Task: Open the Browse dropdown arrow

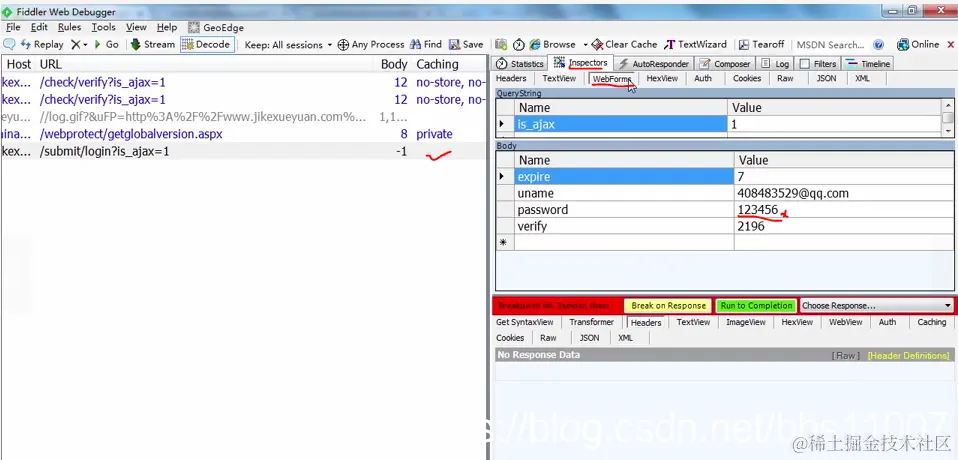Action: pyautogui.click(x=585, y=45)
